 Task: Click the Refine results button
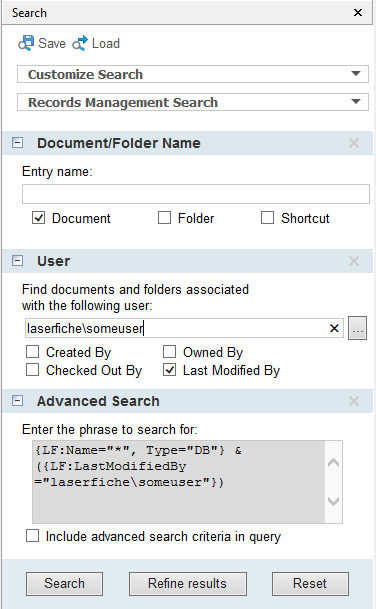click(x=188, y=583)
